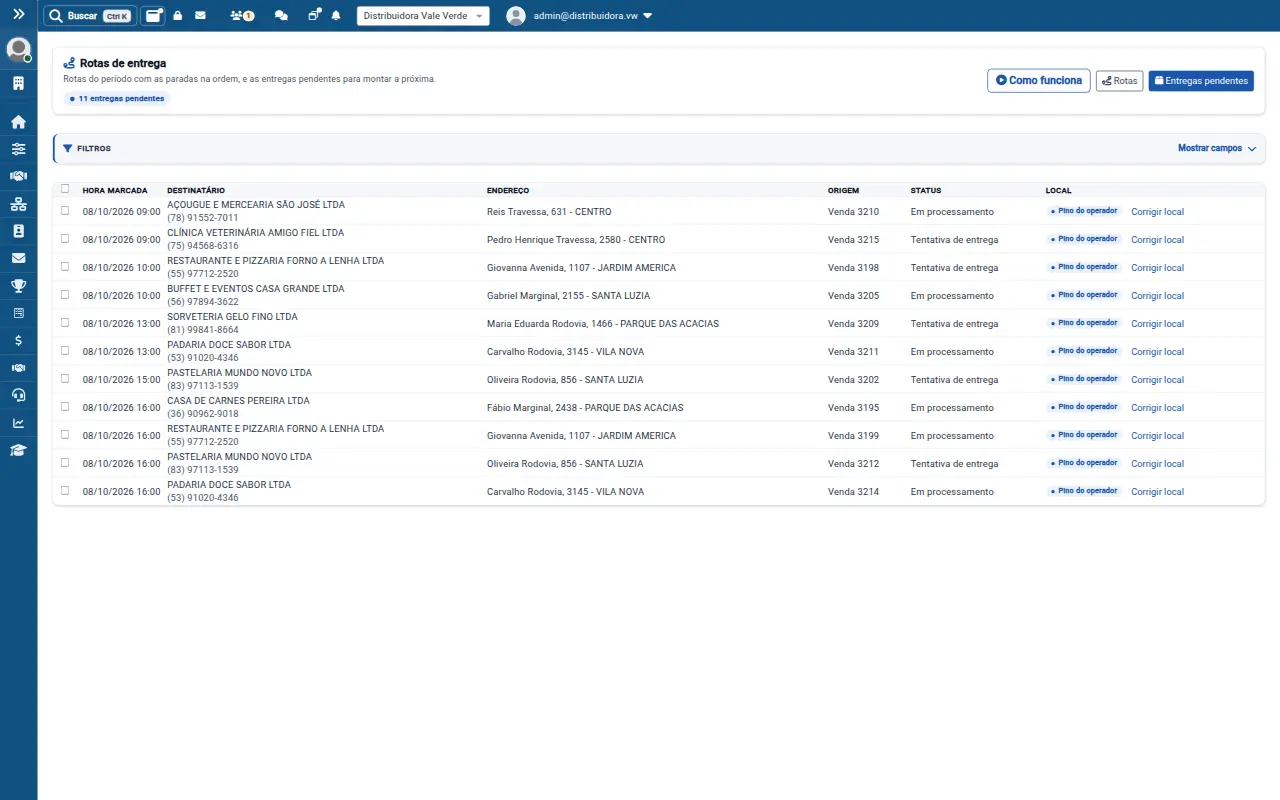Switch to the Entregas pendentes view
Image resolution: width=1280 pixels, height=800 pixels.
point(1201,81)
